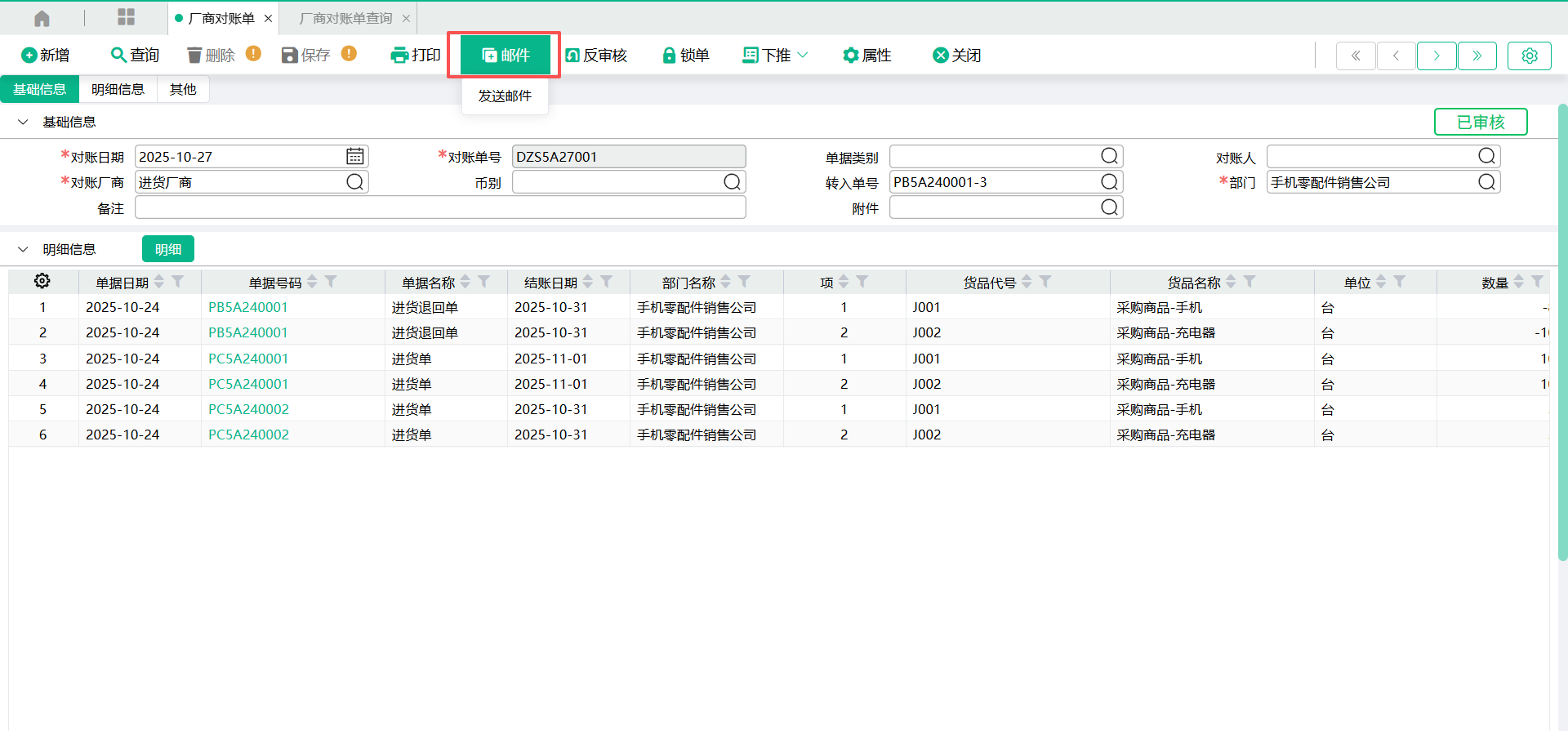This screenshot has width=1568, height=731.
Task: Click the 查询 search toolbar button
Action: tap(135, 55)
